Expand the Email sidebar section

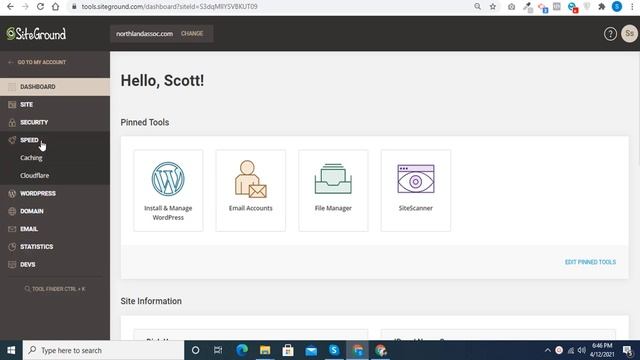tap(55, 229)
